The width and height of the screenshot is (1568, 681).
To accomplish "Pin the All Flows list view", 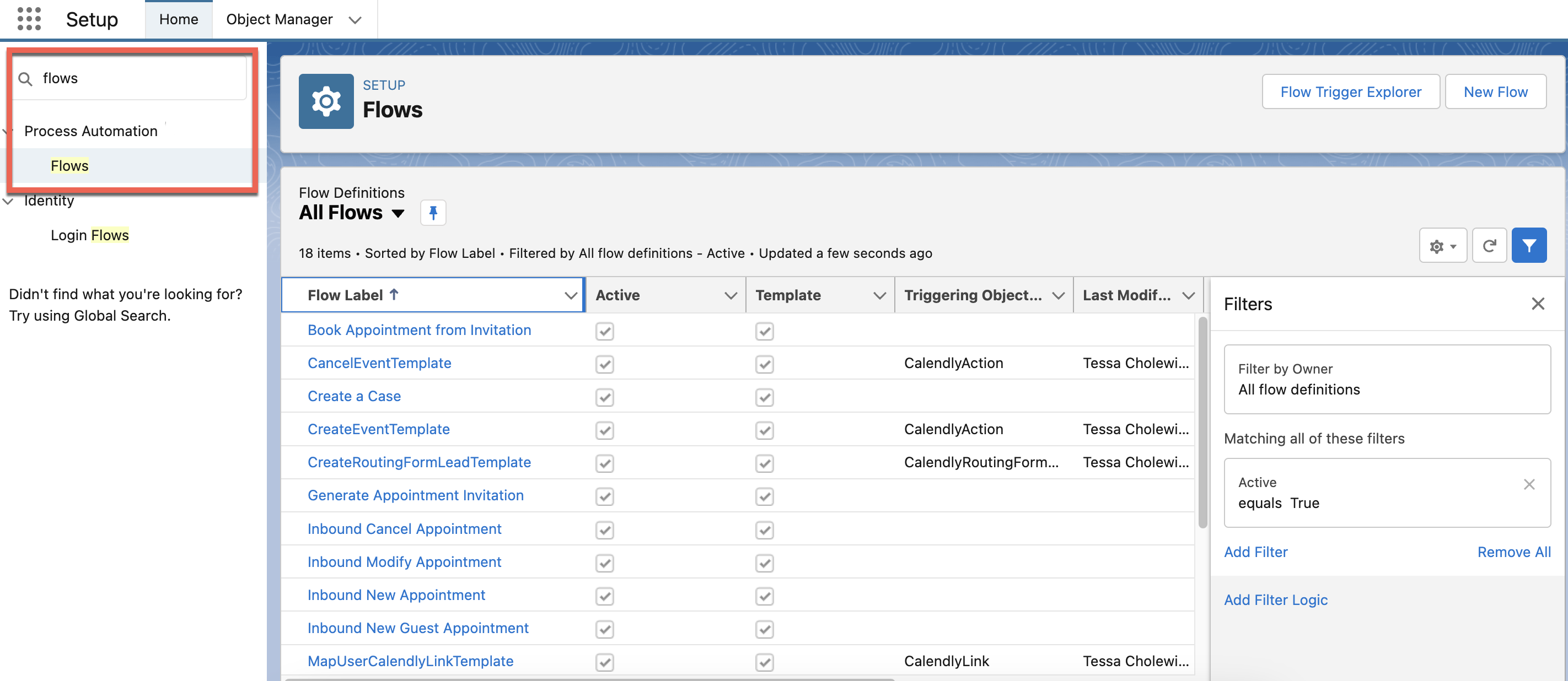I will point(433,213).
